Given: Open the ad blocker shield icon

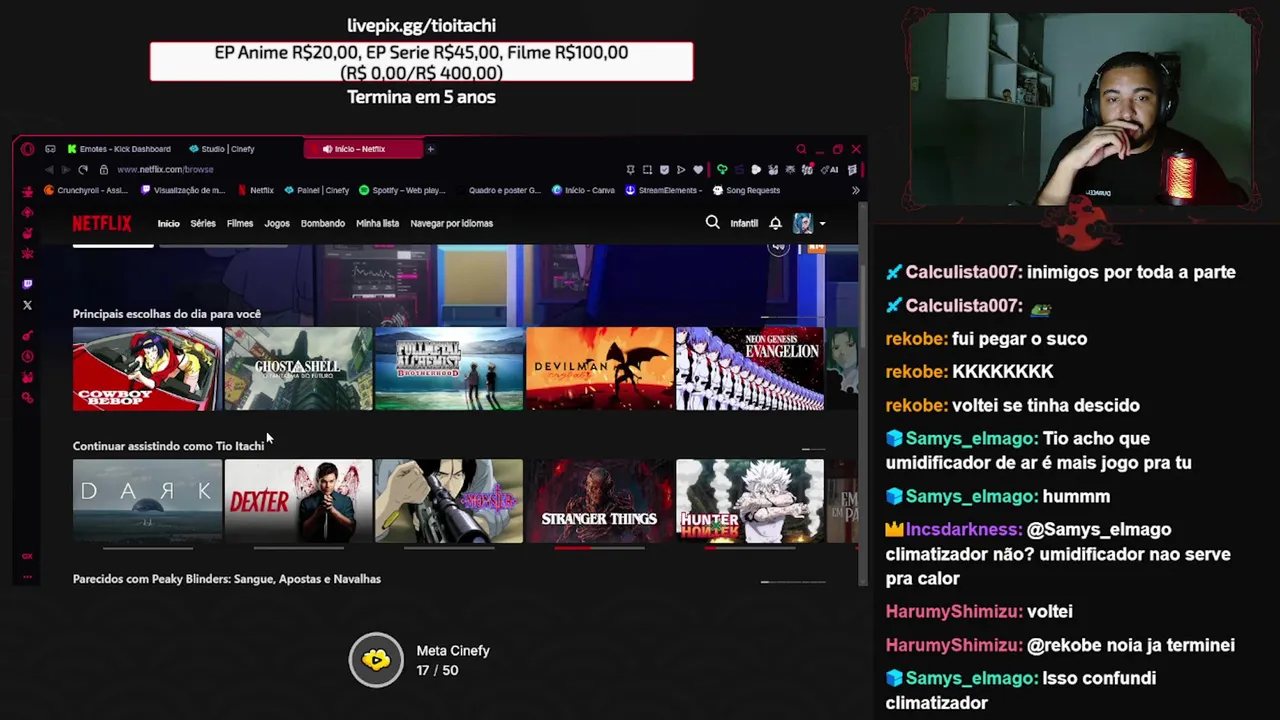Looking at the screenshot, I should coord(664,170).
